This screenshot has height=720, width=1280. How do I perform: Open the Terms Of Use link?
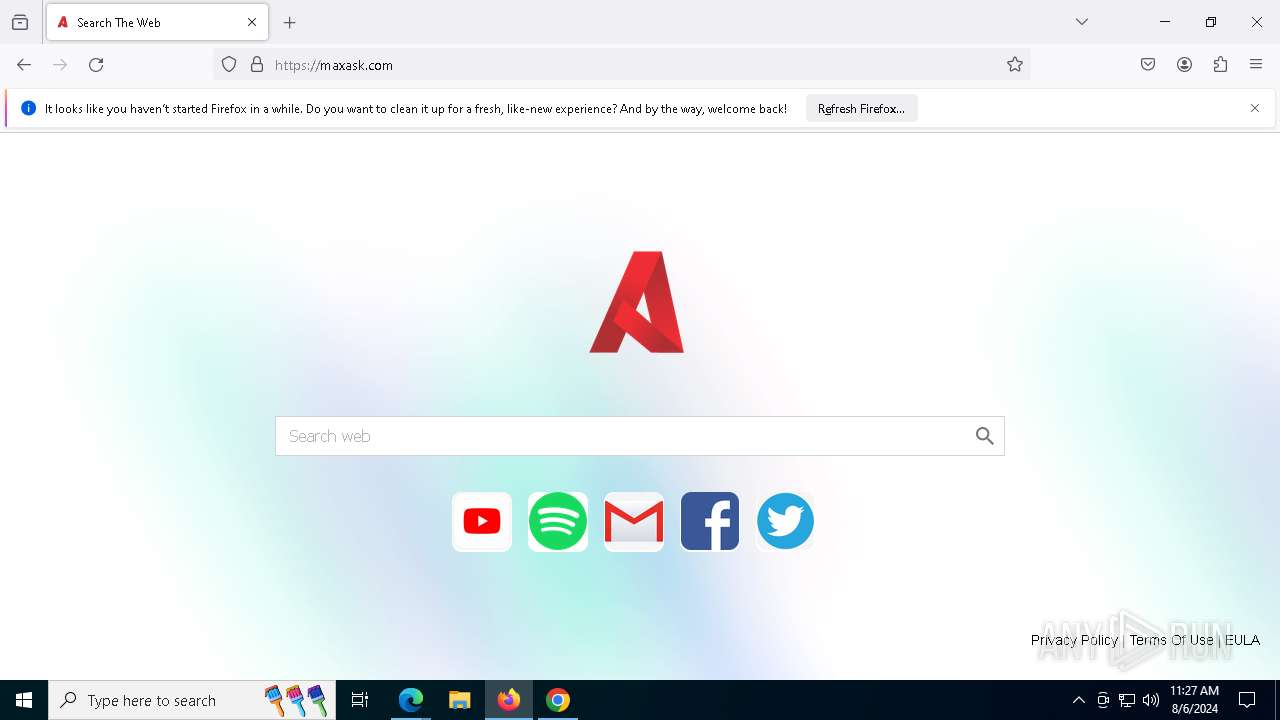[x=1171, y=640]
